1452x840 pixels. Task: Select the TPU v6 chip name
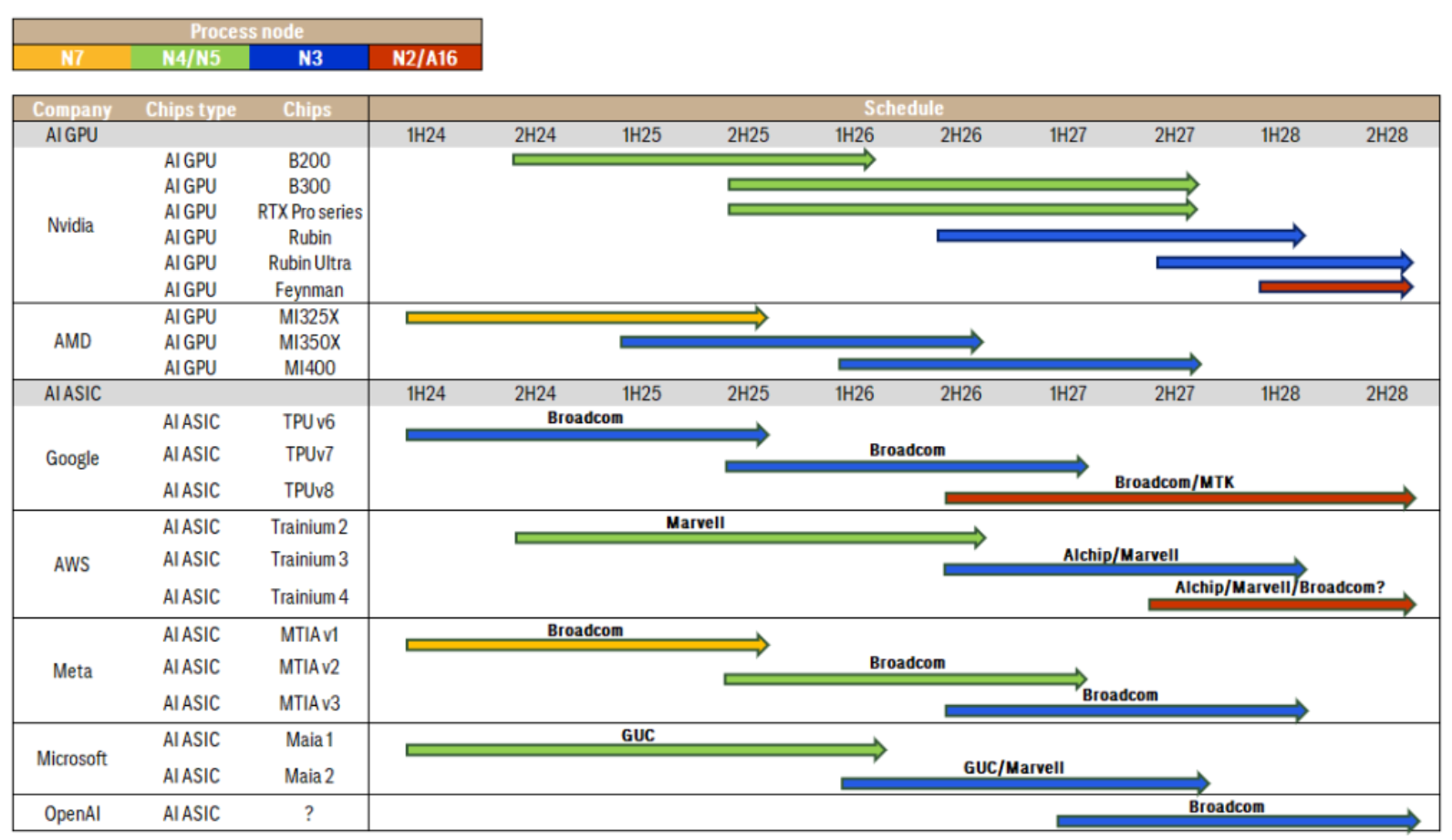308,422
